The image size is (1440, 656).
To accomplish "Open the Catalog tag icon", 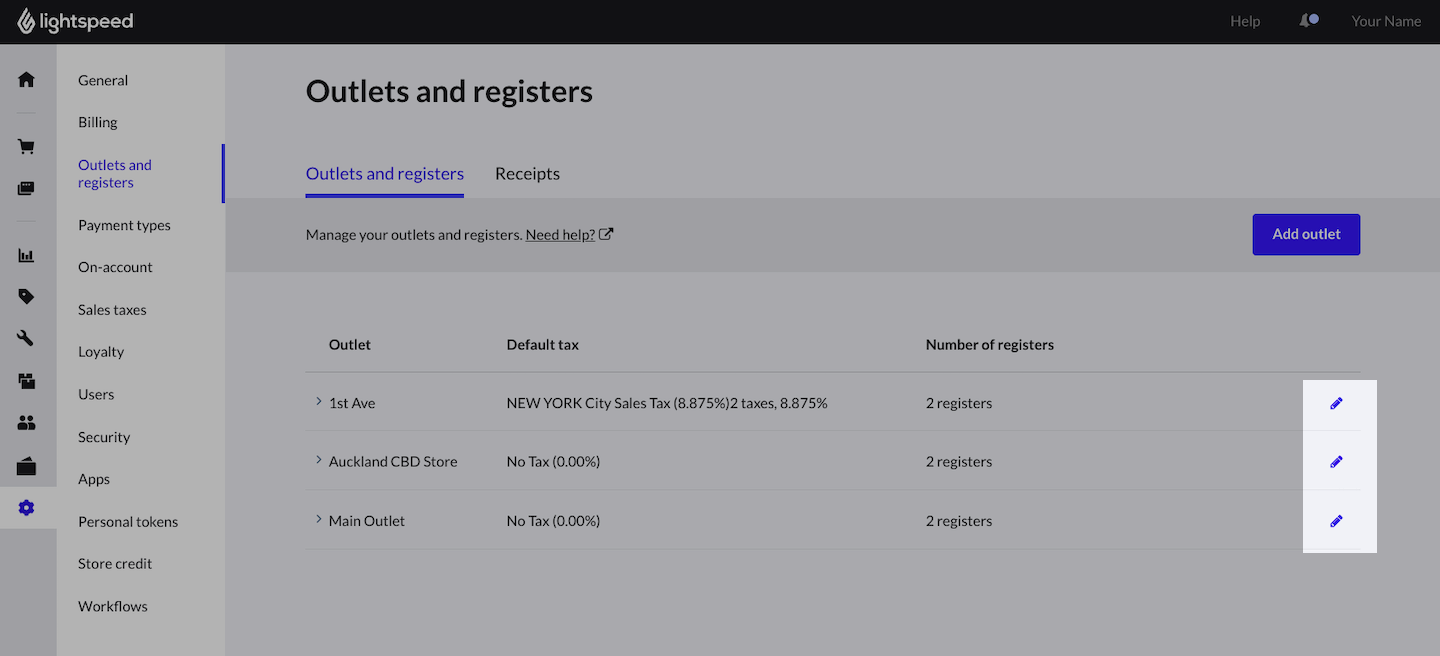I will (26, 296).
